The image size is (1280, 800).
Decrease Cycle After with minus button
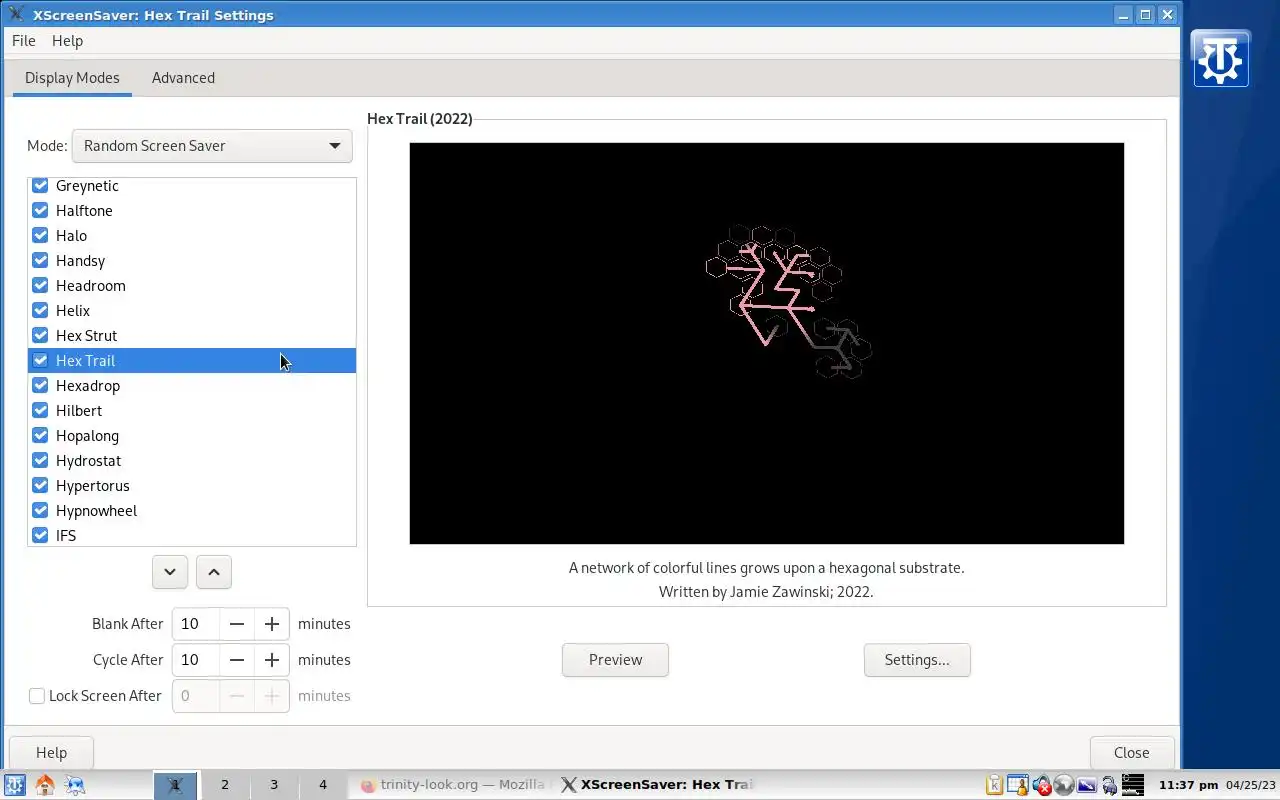(237, 660)
